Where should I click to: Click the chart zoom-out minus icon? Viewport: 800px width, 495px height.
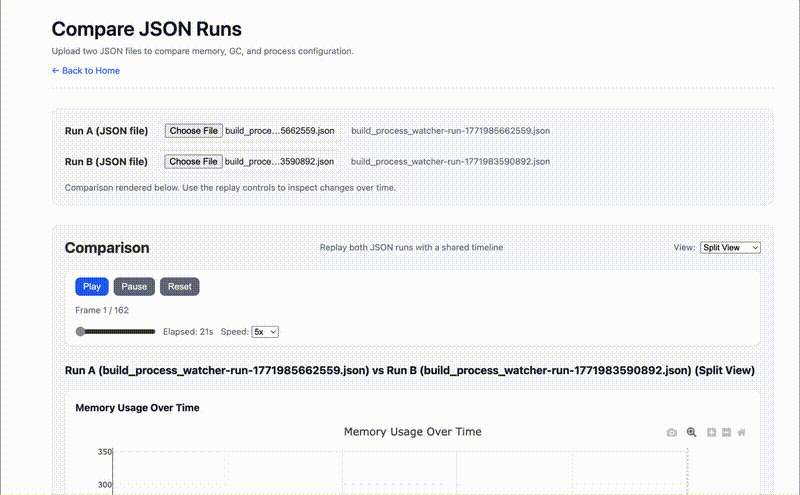pos(727,432)
